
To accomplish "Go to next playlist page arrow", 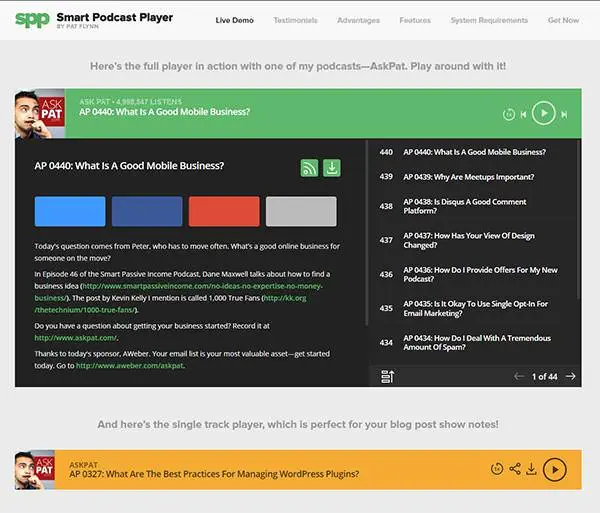I will pos(571,376).
